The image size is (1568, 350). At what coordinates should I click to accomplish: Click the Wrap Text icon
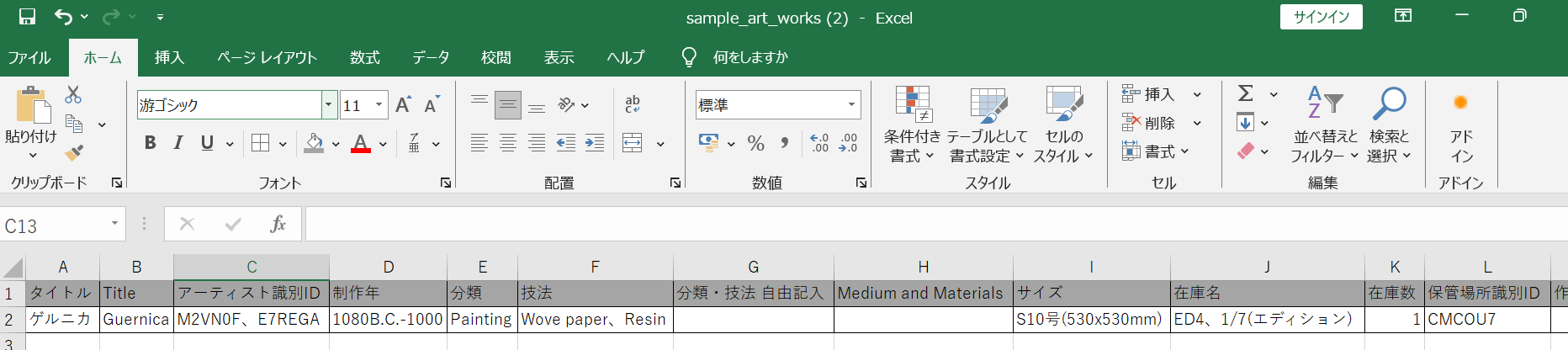(633, 104)
